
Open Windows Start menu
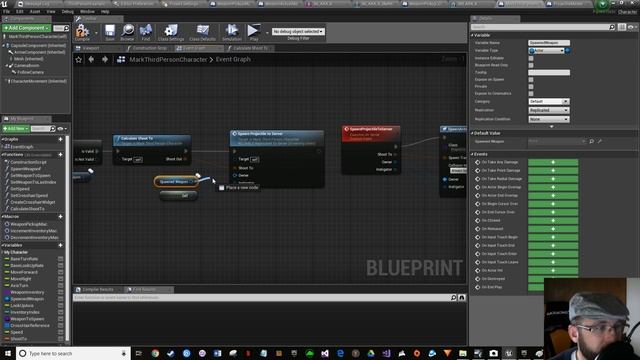coord(8,353)
